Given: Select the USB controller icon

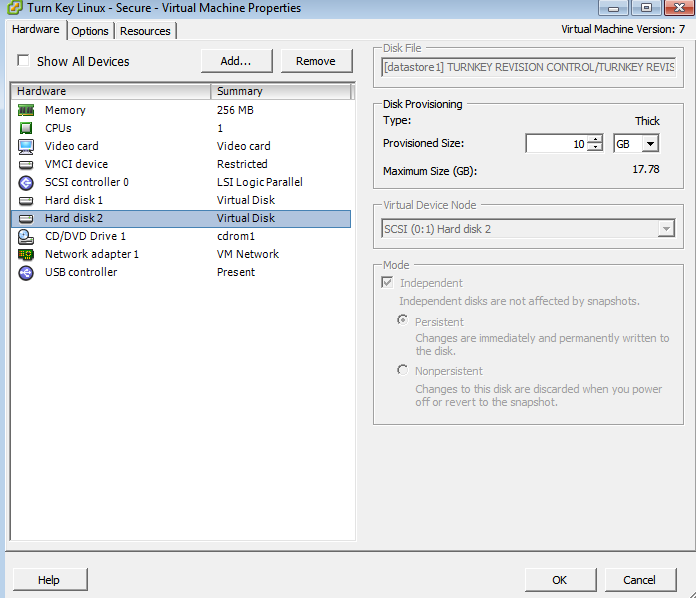Looking at the screenshot, I should pyautogui.click(x=26, y=272).
